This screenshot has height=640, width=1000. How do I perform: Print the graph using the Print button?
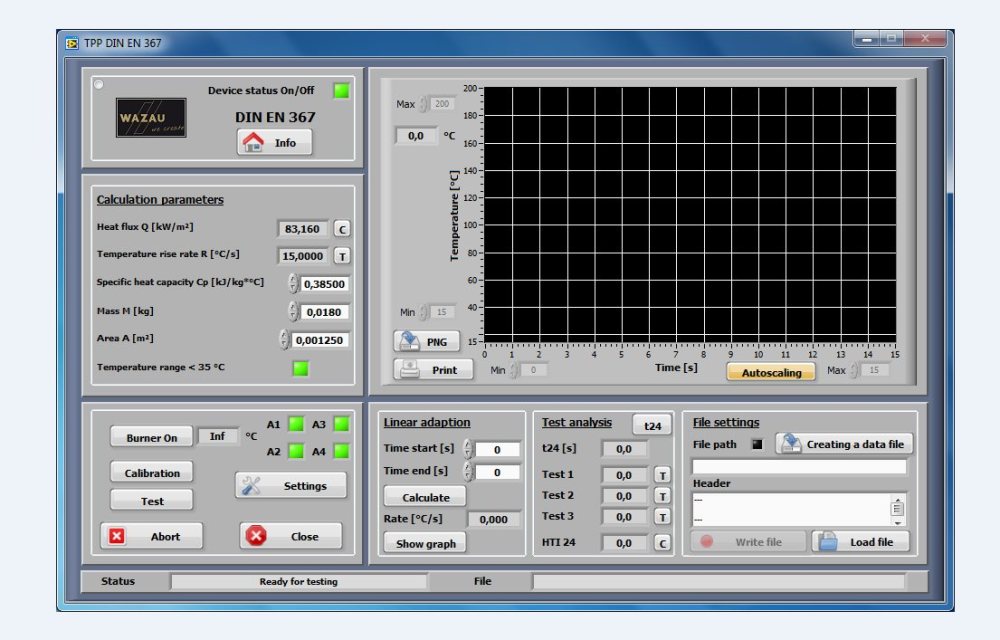[x=433, y=370]
